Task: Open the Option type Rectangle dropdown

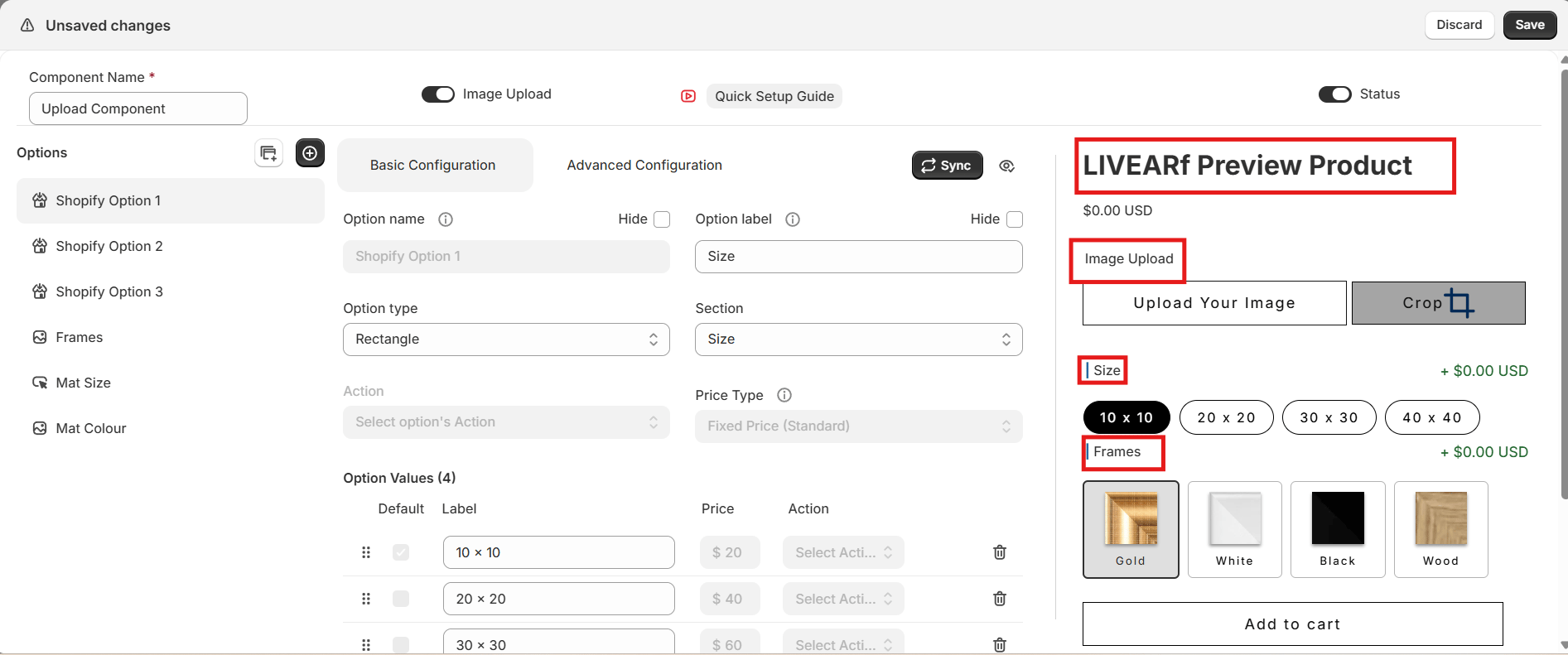Action: tap(506, 340)
